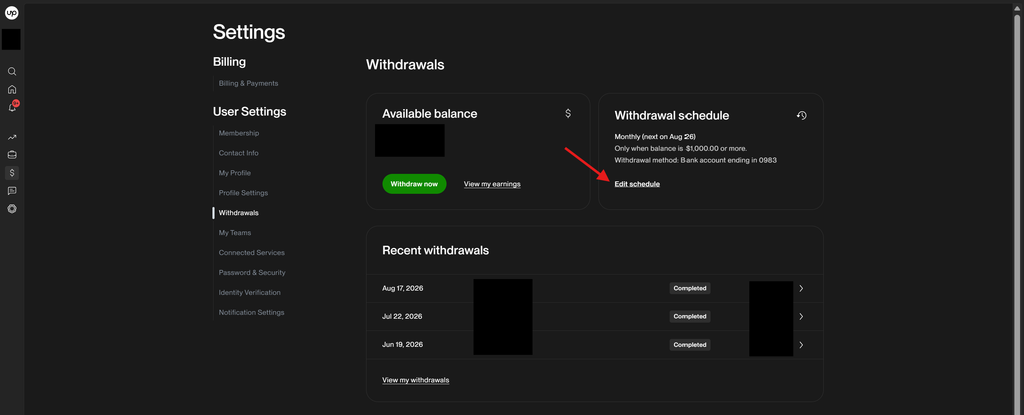Select Password & Security menu item
The height and width of the screenshot is (415, 1024).
point(252,273)
